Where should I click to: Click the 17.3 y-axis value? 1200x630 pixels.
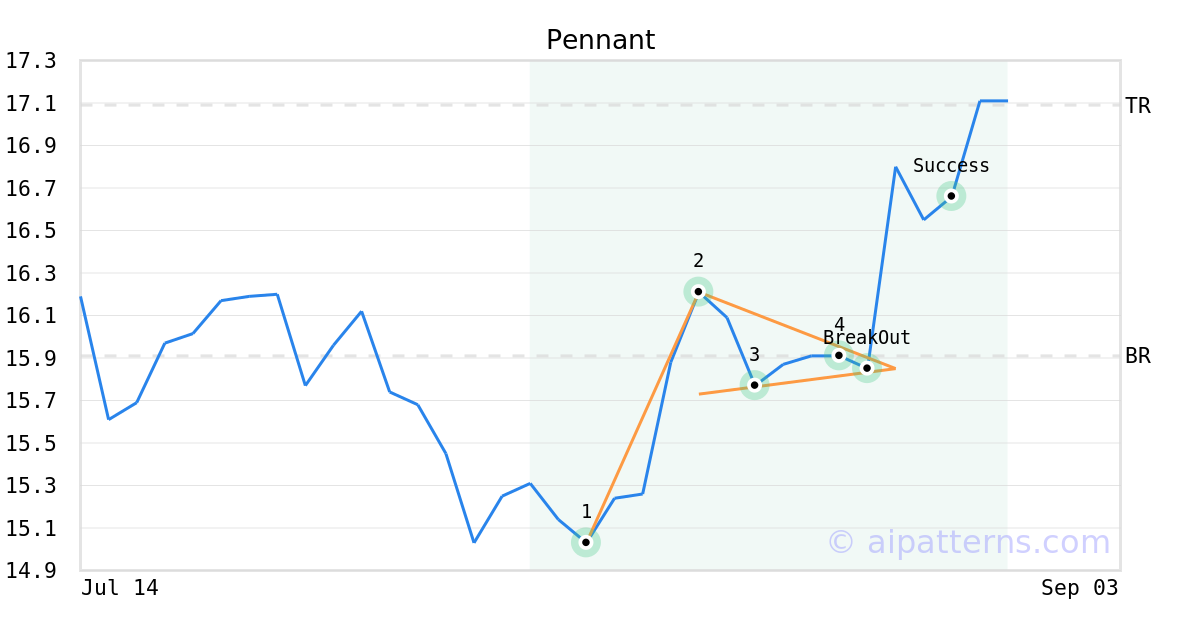31,62
